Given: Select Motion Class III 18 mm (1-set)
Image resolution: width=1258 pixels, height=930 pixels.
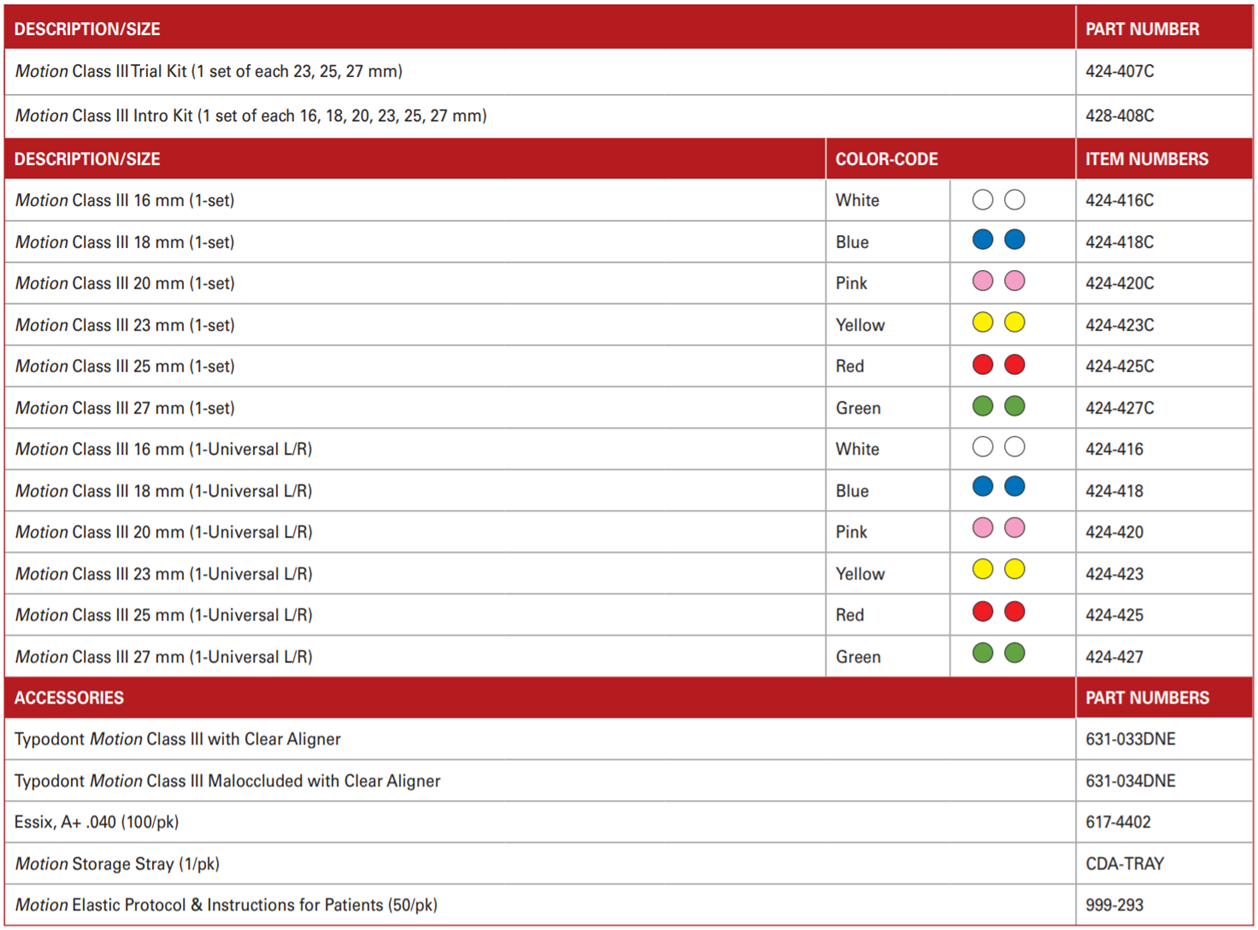Looking at the screenshot, I should pos(125,242).
